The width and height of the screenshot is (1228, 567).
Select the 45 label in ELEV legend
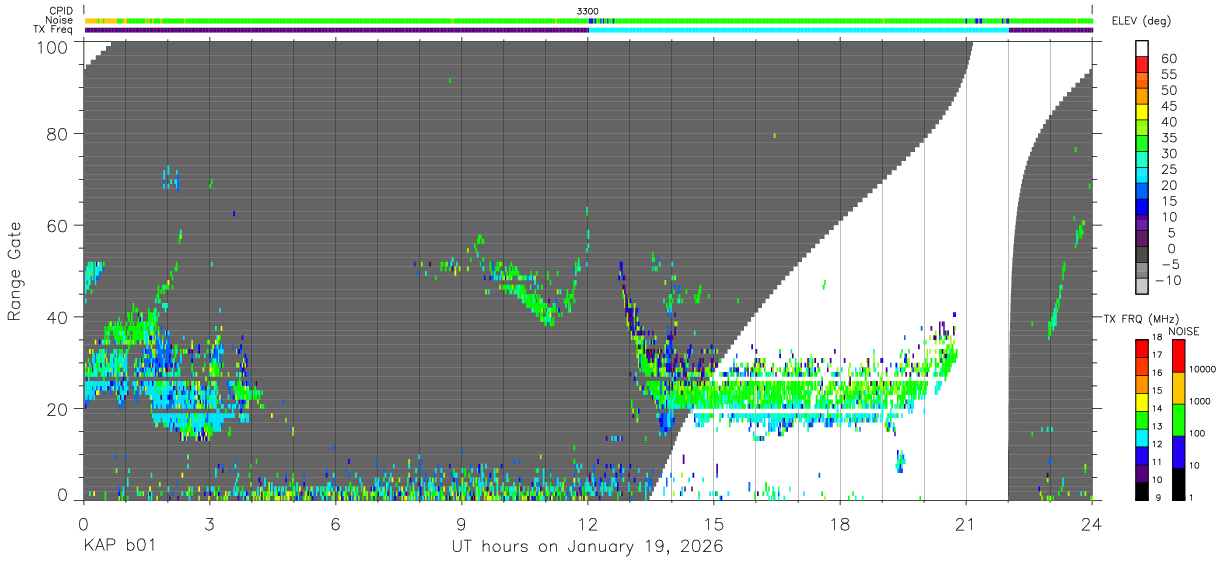(1168, 107)
